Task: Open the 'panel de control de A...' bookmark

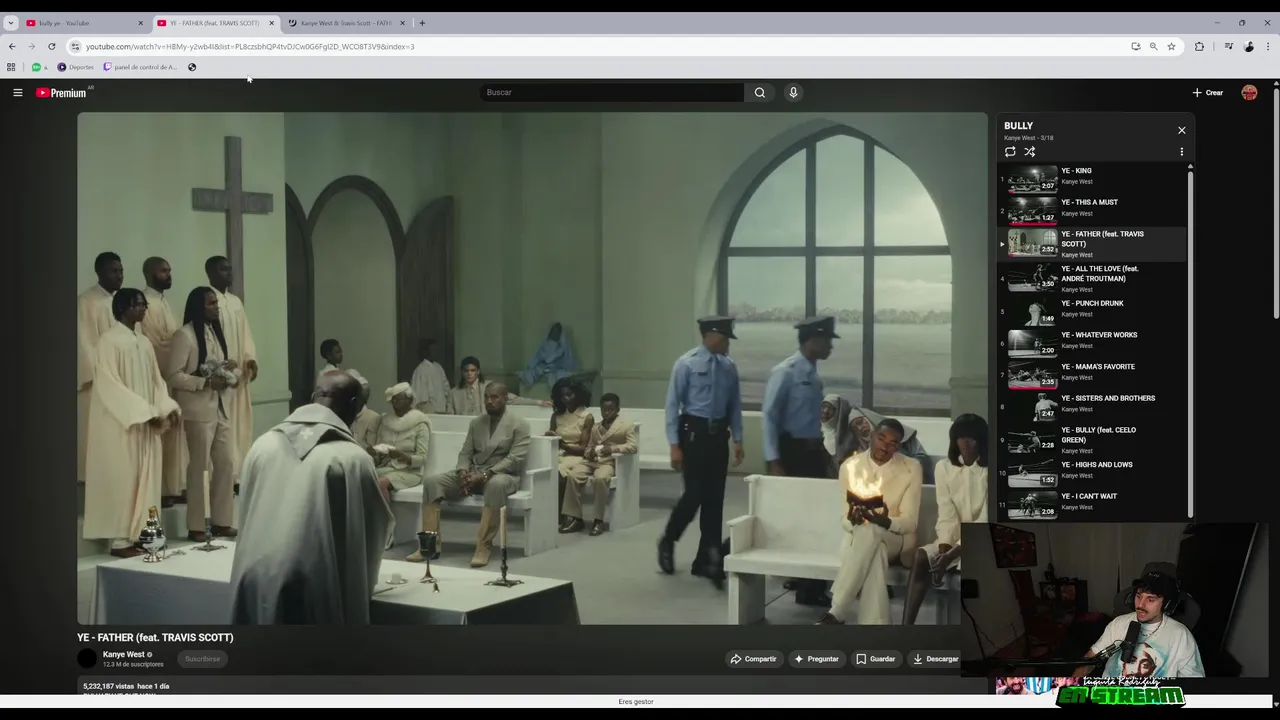Action: [x=140, y=67]
